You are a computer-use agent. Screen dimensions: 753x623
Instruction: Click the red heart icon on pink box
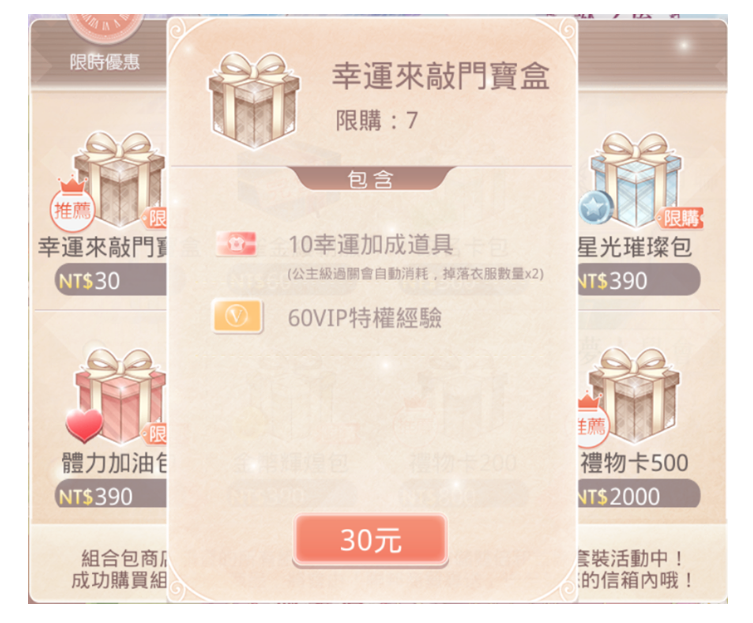(x=84, y=425)
